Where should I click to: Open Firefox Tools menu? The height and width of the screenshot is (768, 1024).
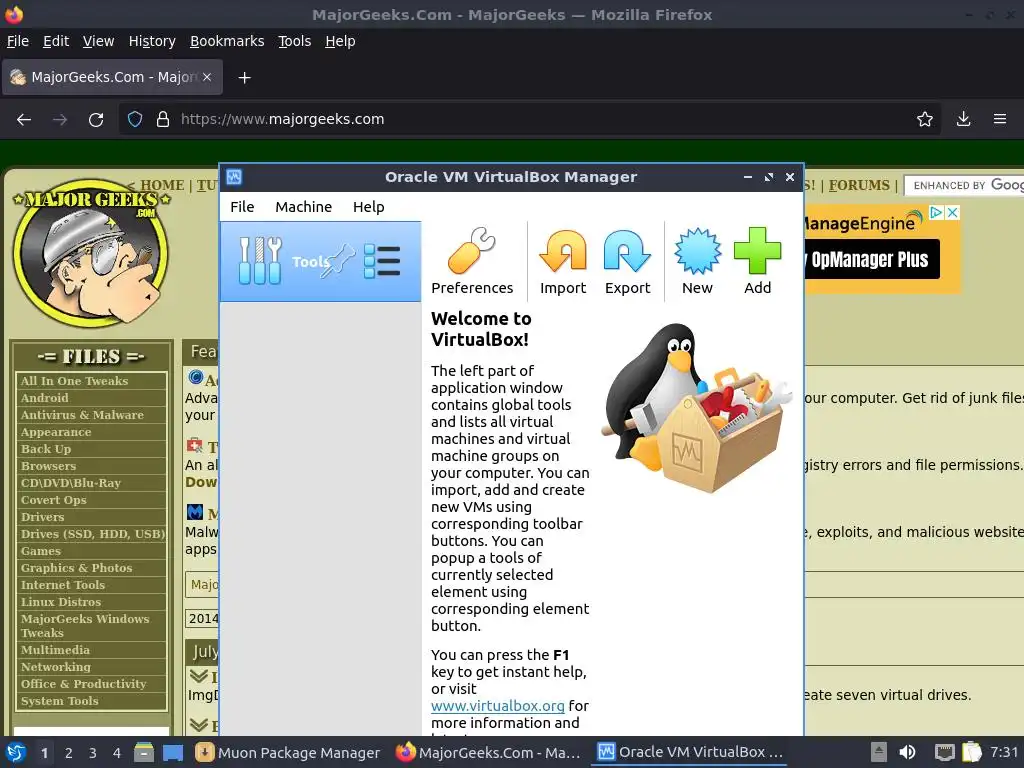tap(295, 41)
